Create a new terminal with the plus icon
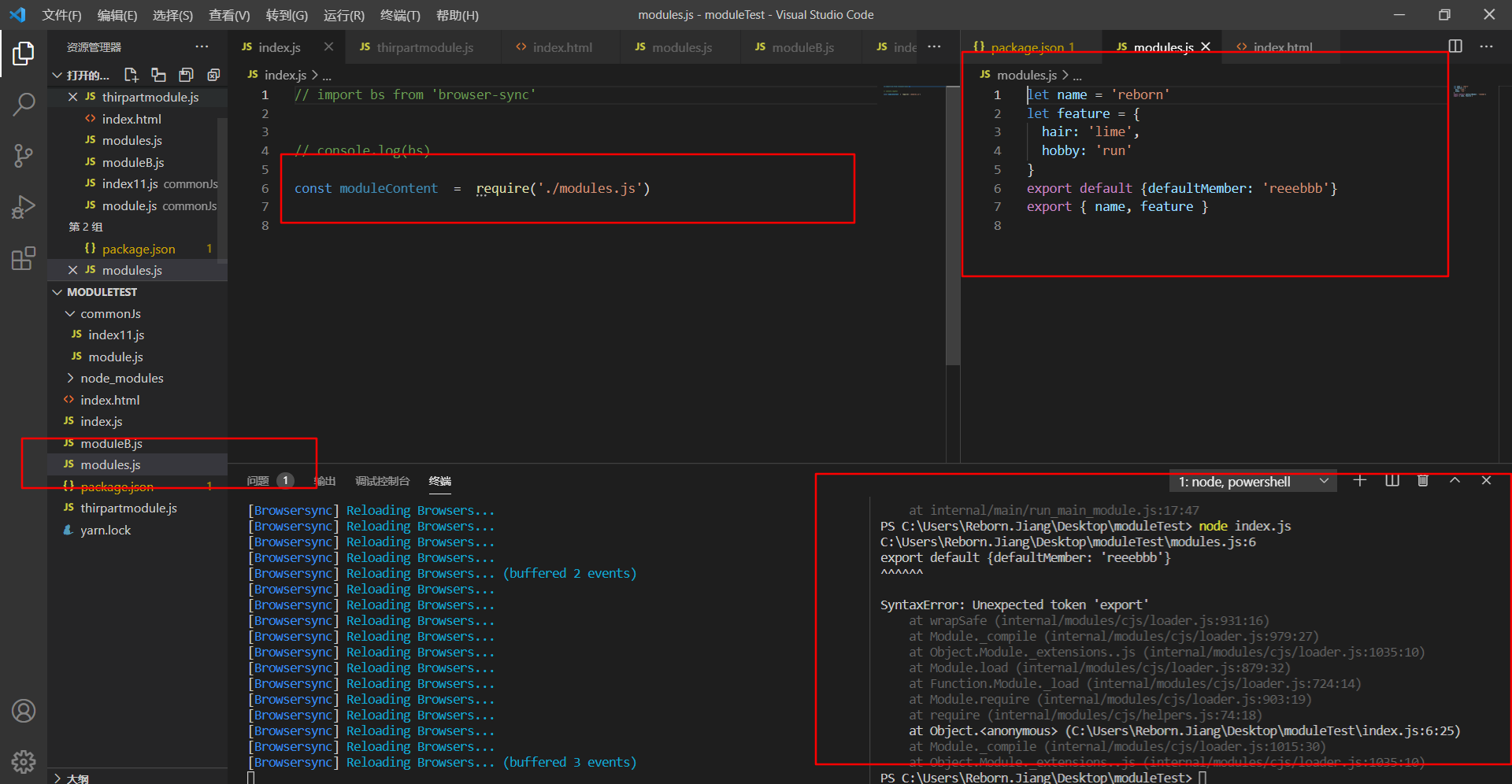This screenshot has height=784, width=1512. 1359,480
